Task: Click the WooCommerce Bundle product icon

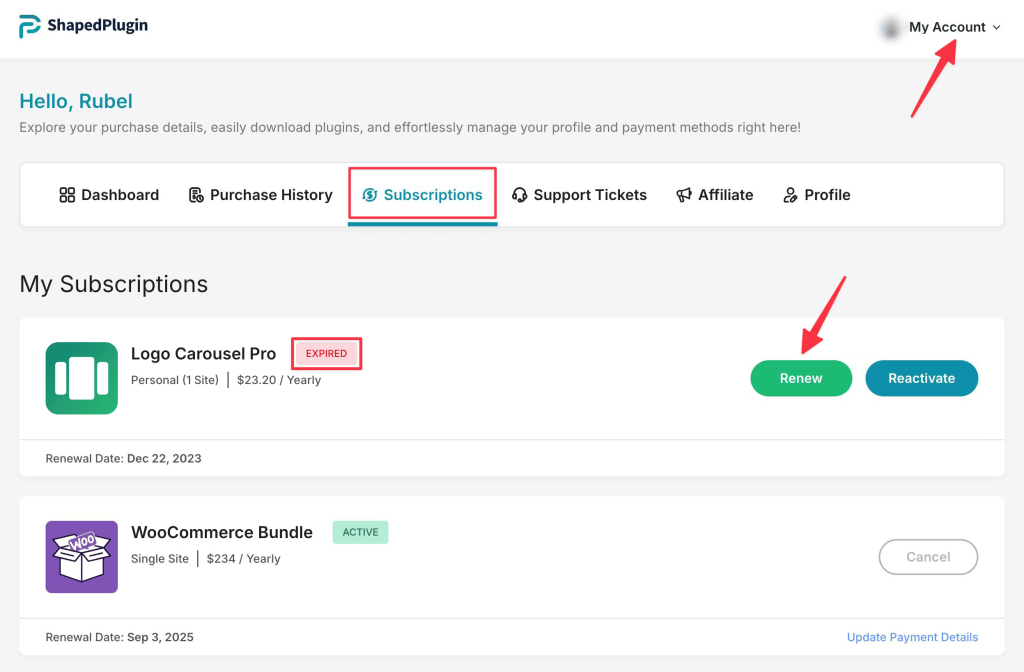Action: click(x=82, y=557)
